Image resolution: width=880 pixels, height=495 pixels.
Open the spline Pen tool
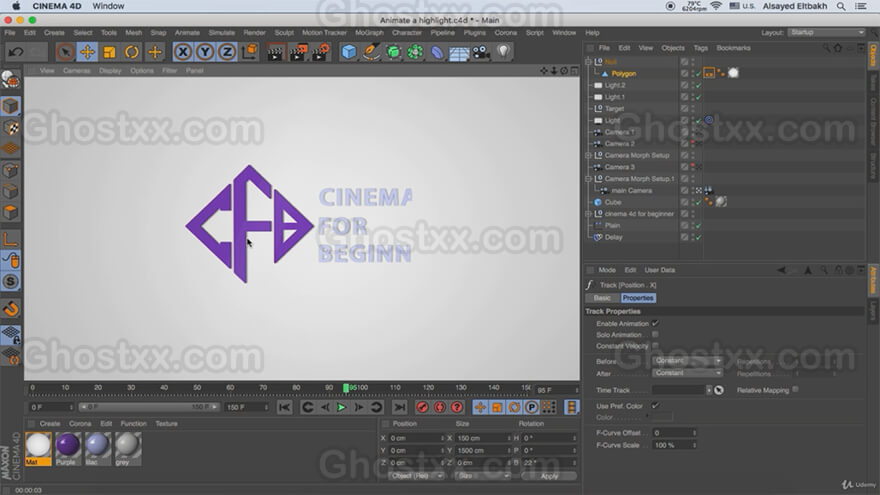370,52
